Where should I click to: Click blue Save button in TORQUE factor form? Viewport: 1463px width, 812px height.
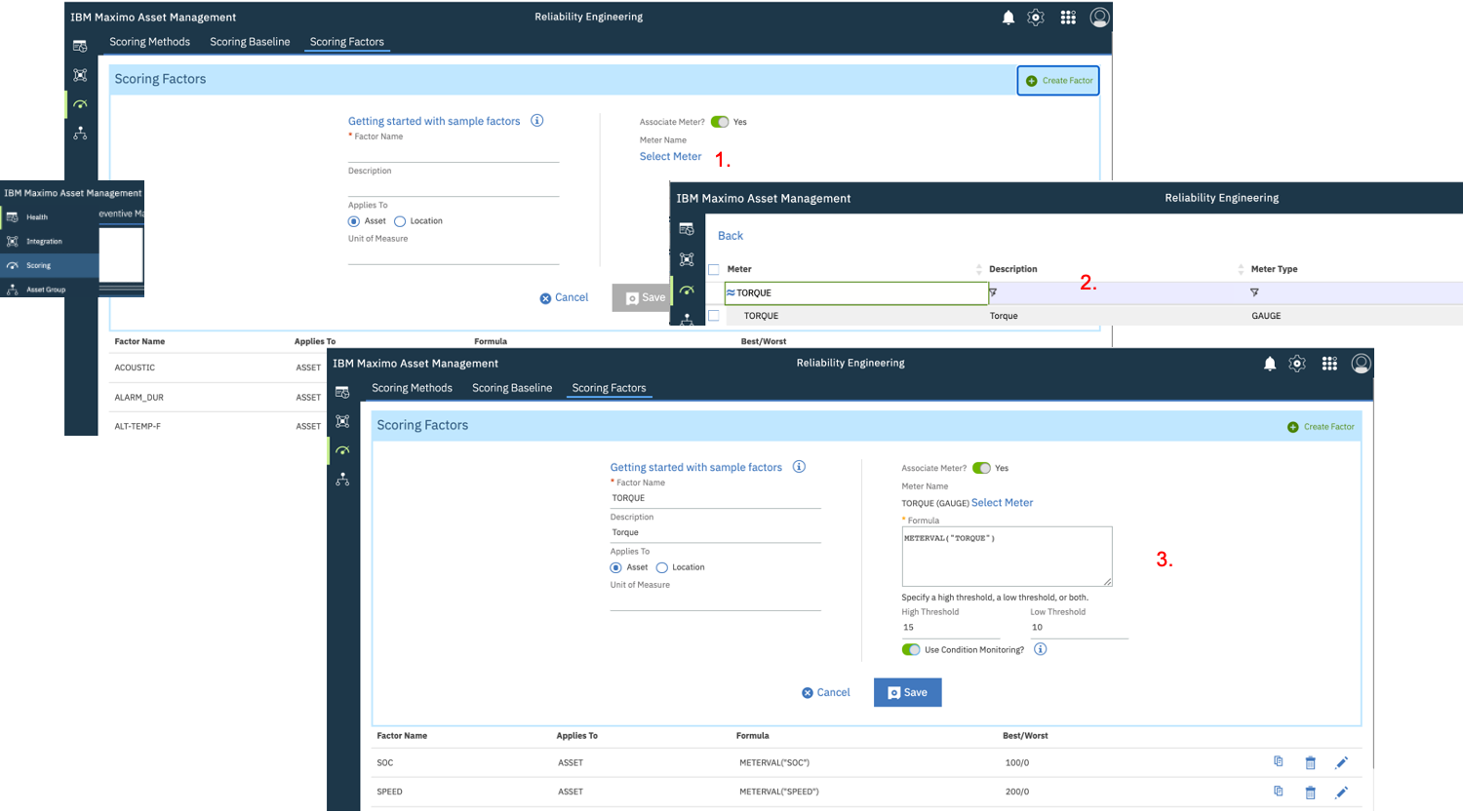[907, 692]
